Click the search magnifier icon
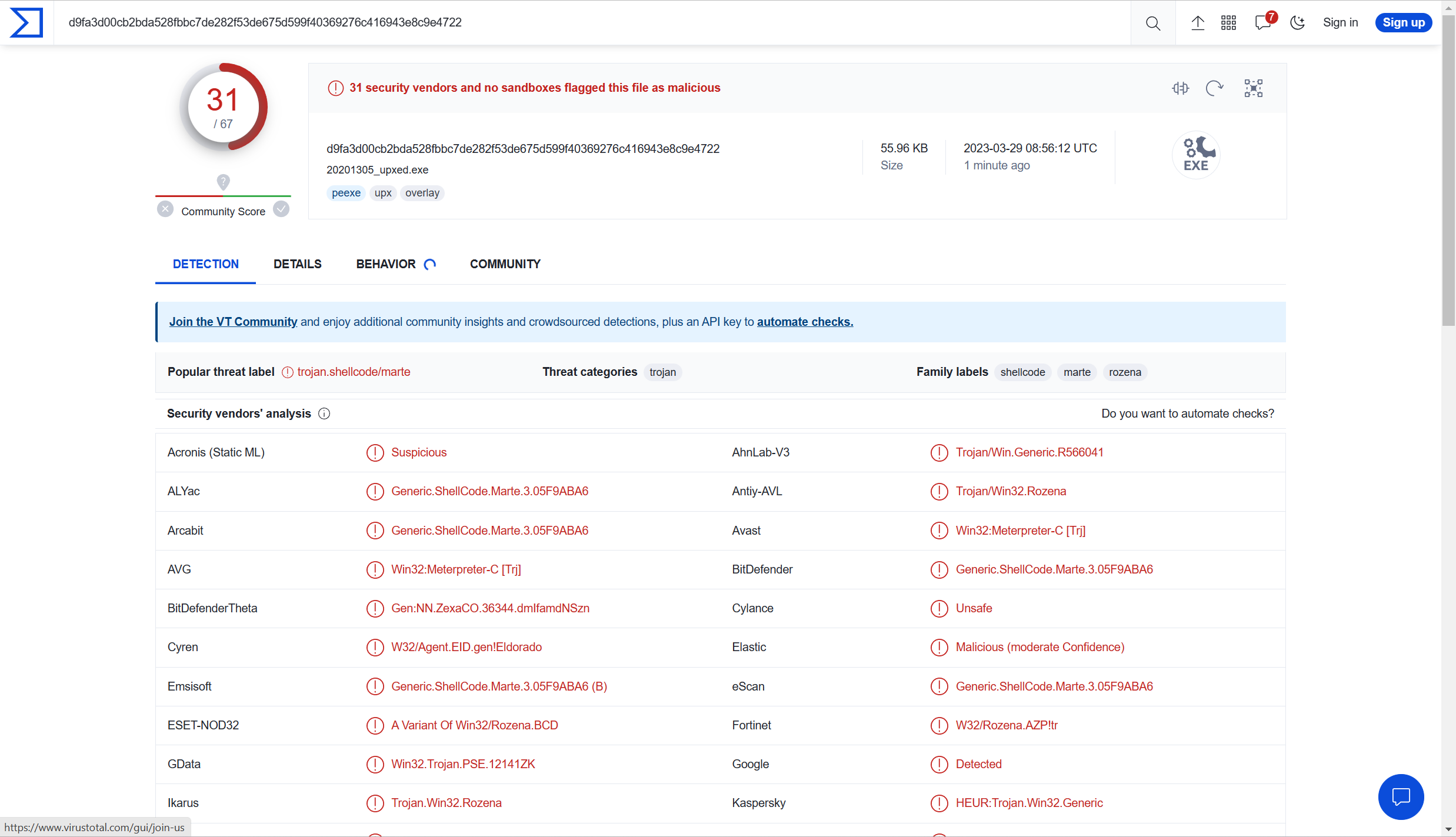The width and height of the screenshot is (1456, 837). point(1152,23)
